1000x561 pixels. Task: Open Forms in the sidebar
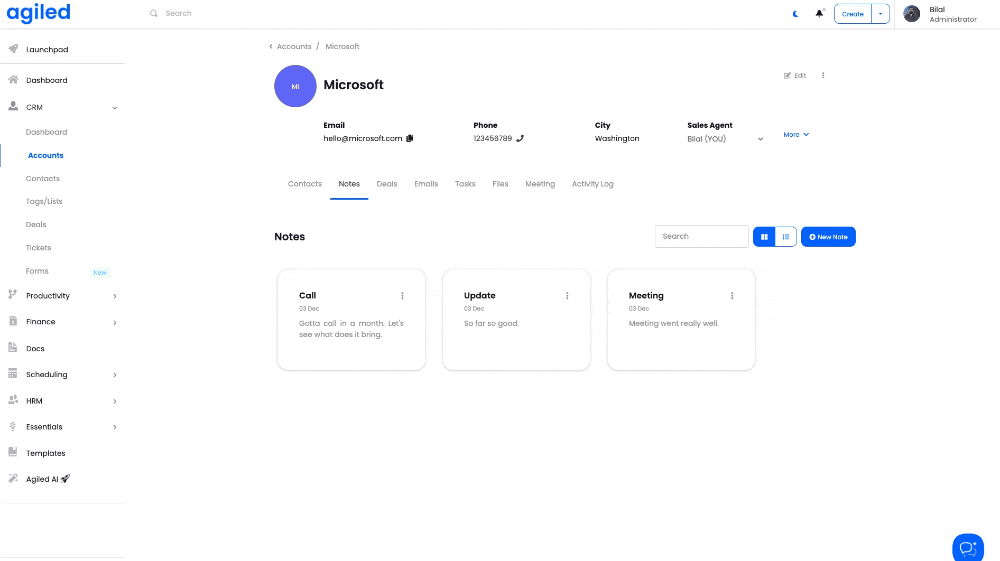(x=37, y=271)
